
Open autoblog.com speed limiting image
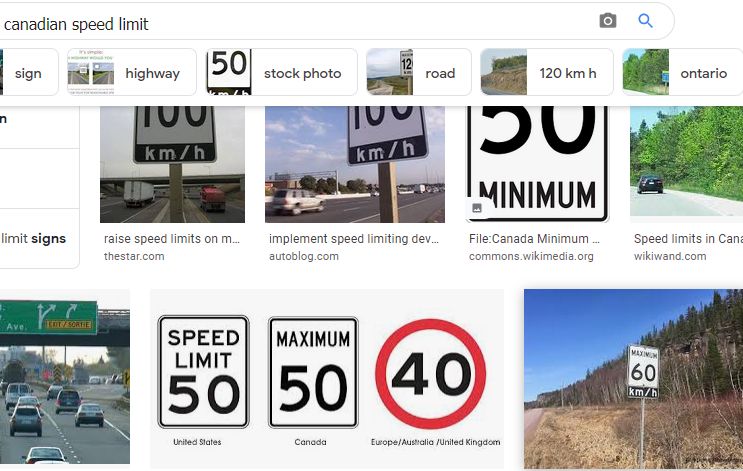point(355,164)
